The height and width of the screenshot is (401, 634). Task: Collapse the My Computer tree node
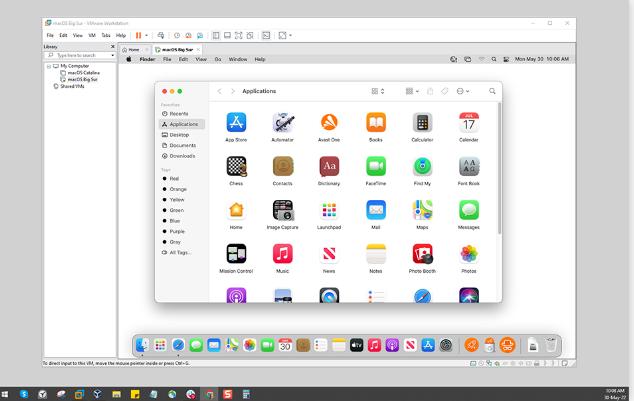pyautogui.click(x=49, y=66)
